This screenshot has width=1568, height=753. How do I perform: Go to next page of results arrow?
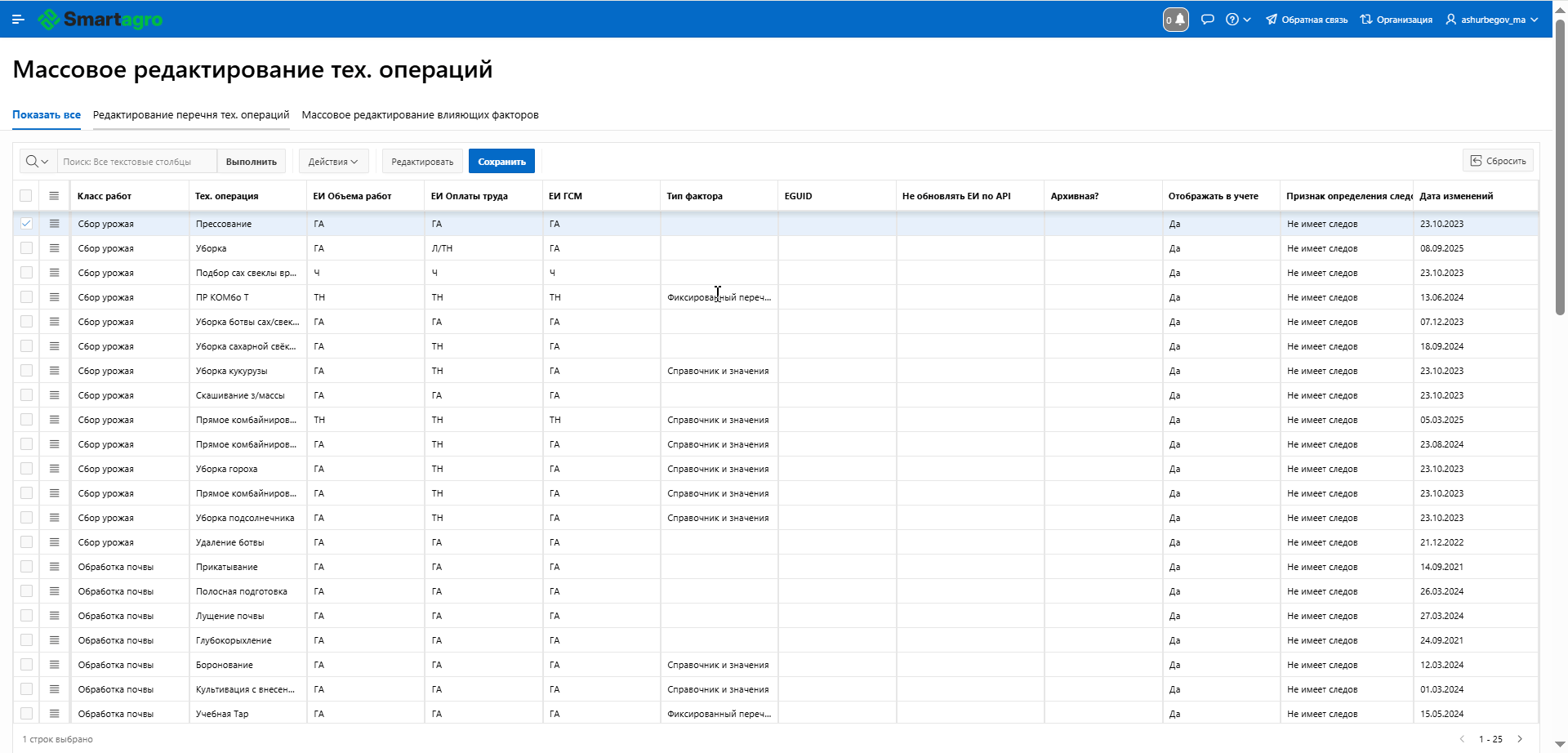pyautogui.click(x=1520, y=739)
